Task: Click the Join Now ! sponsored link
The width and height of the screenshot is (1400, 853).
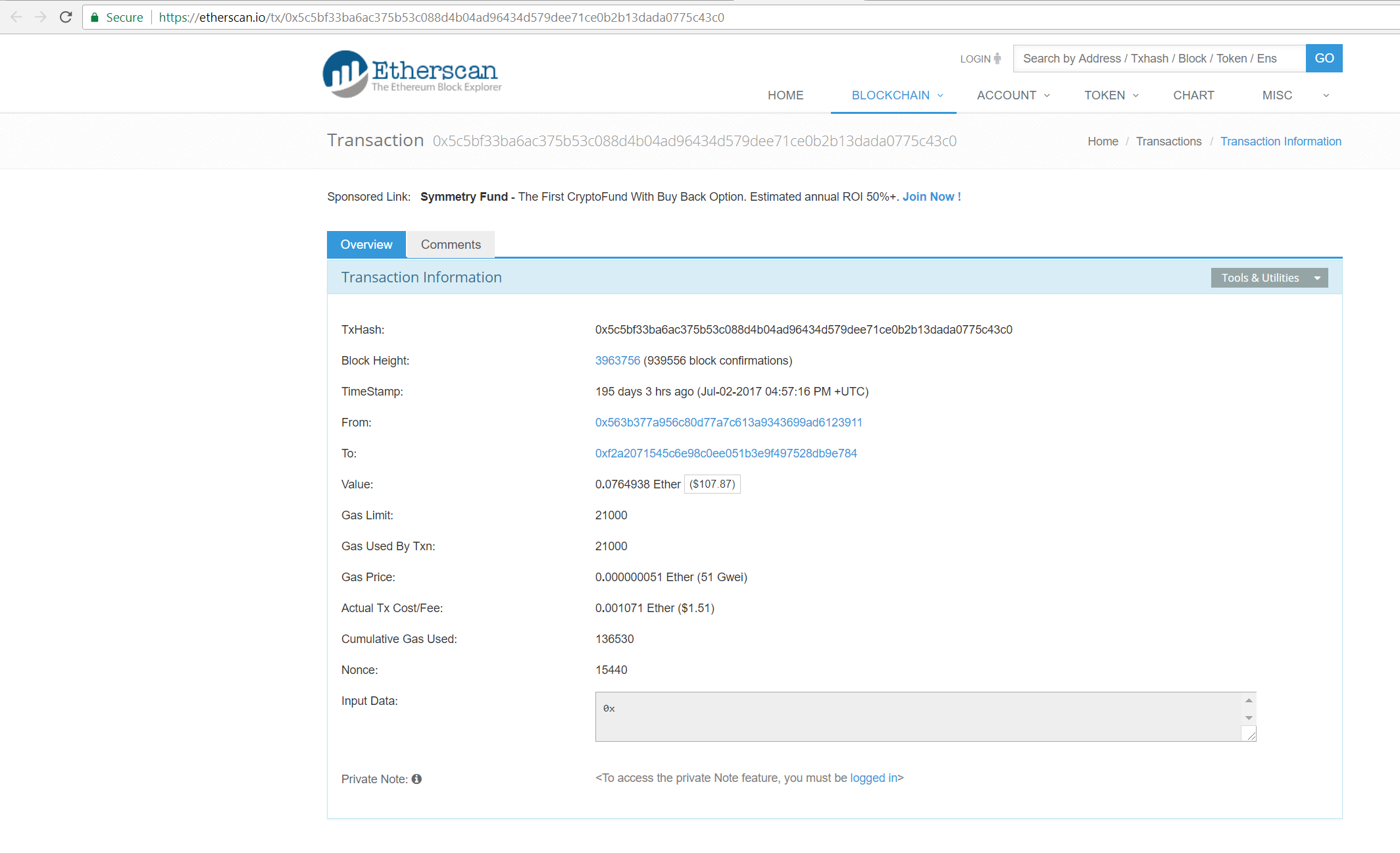Action: [932, 197]
